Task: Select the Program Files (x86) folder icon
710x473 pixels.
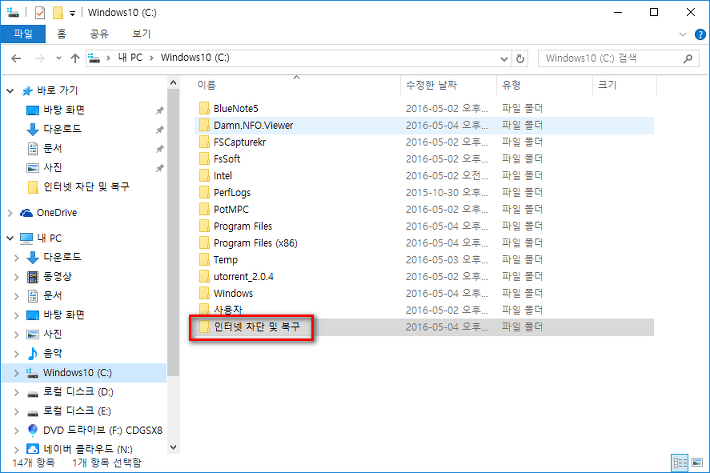Action: pyautogui.click(x=204, y=243)
